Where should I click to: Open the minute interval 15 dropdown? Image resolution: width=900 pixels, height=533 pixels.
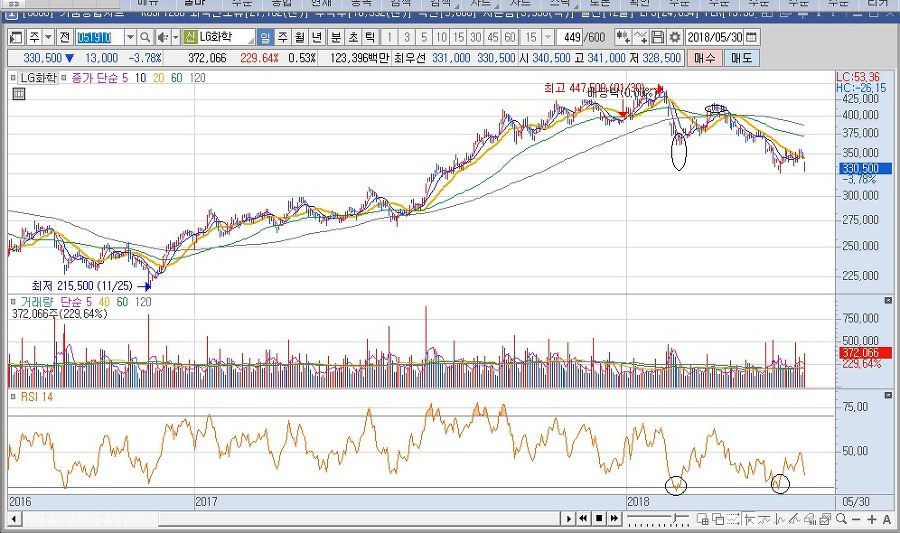click(x=546, y=37)
